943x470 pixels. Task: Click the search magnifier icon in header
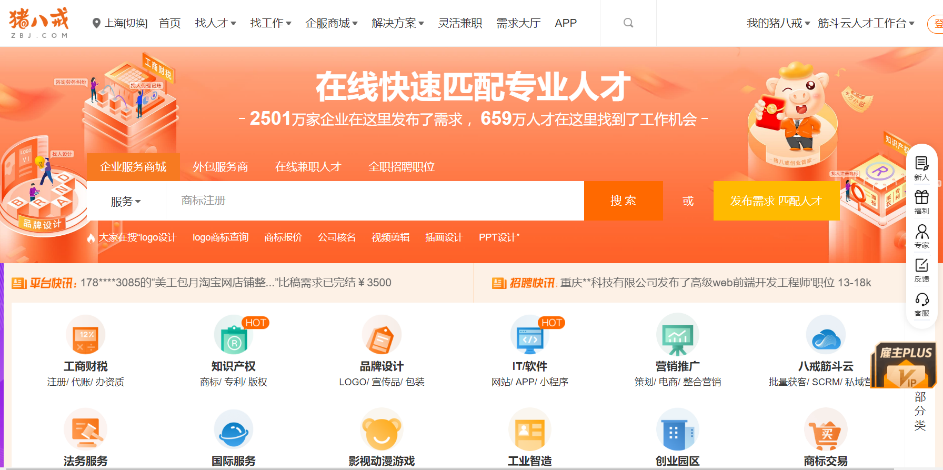(628, 23)
